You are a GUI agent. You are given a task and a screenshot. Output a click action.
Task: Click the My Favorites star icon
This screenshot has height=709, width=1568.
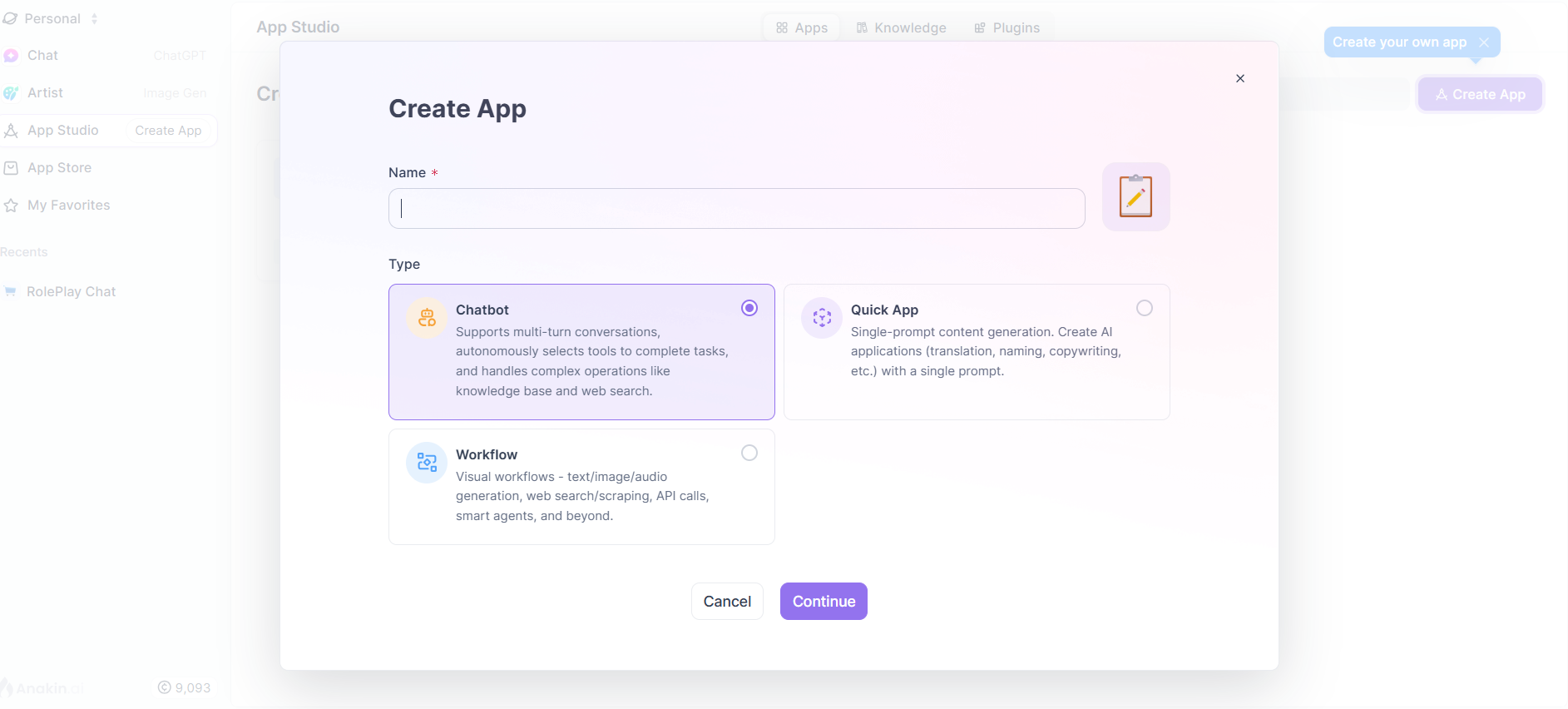point(11,206)
